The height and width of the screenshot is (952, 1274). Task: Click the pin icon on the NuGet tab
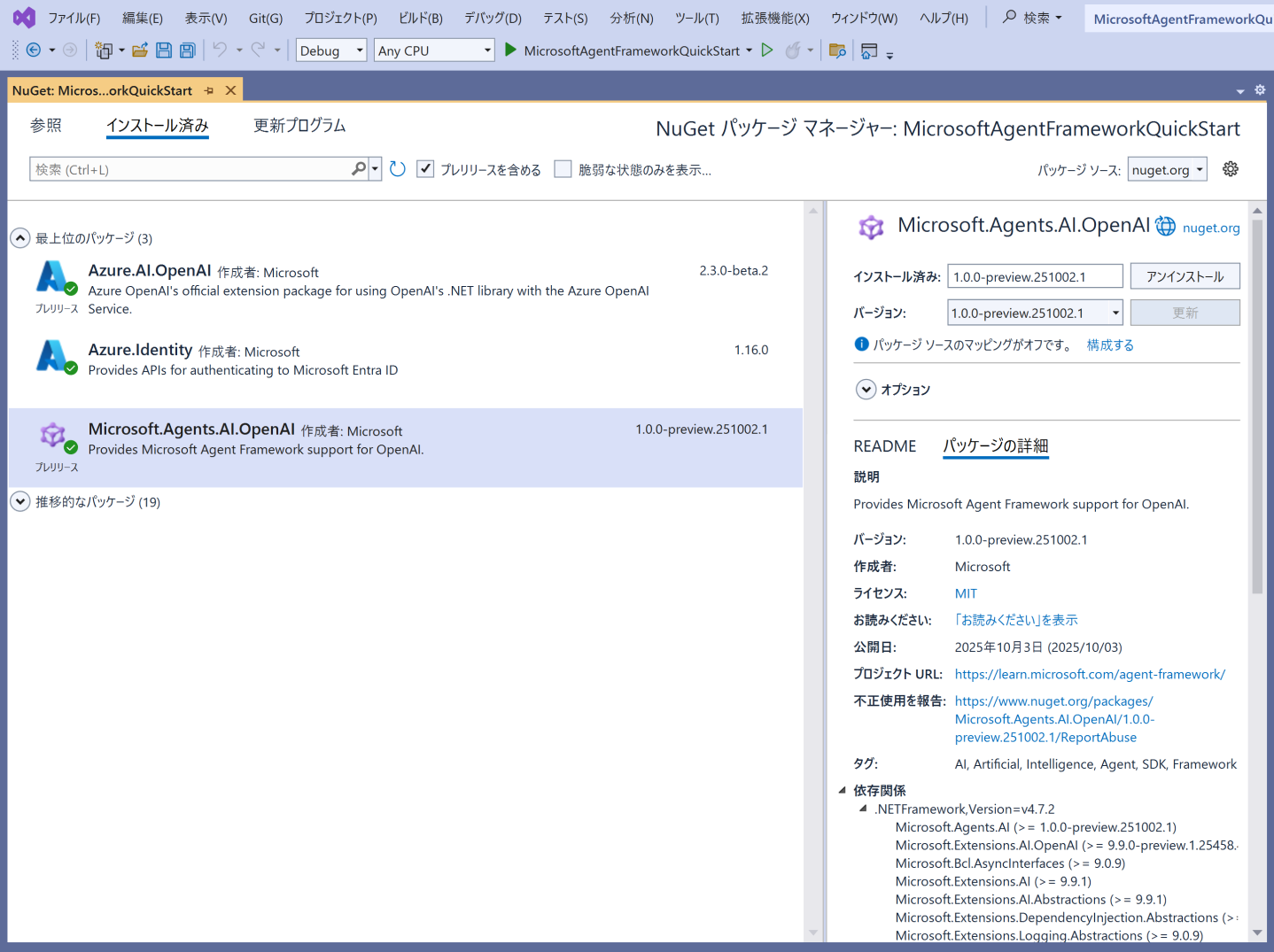pos(209,90)
